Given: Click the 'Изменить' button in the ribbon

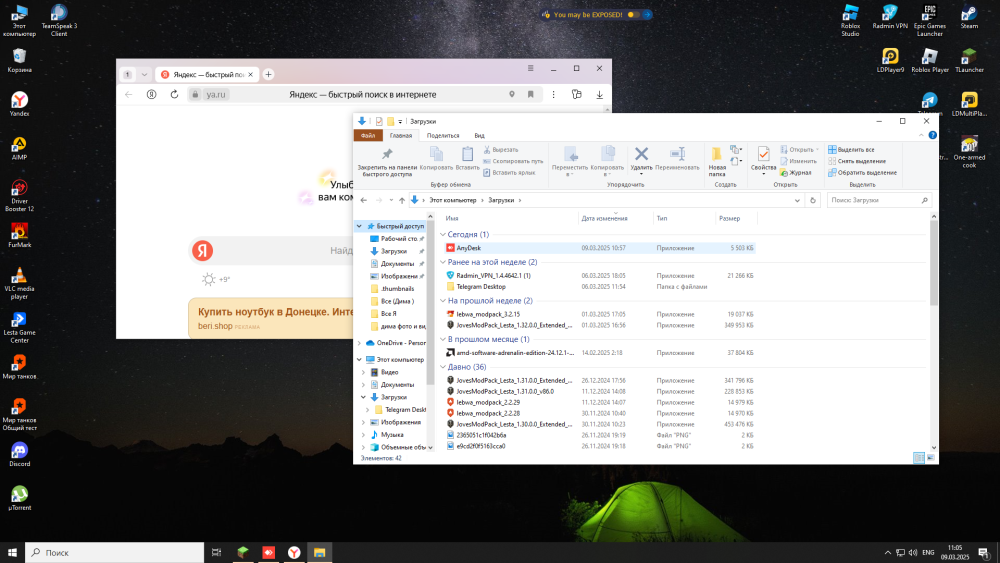Looking at the screenshot, I should click(798, 161).
